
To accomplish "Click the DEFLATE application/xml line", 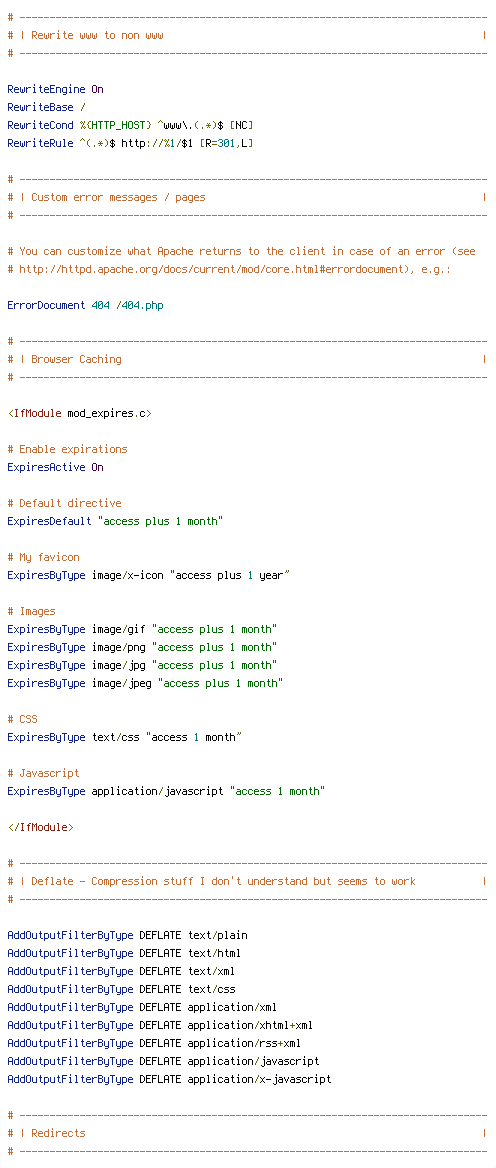I will 142,1007.
